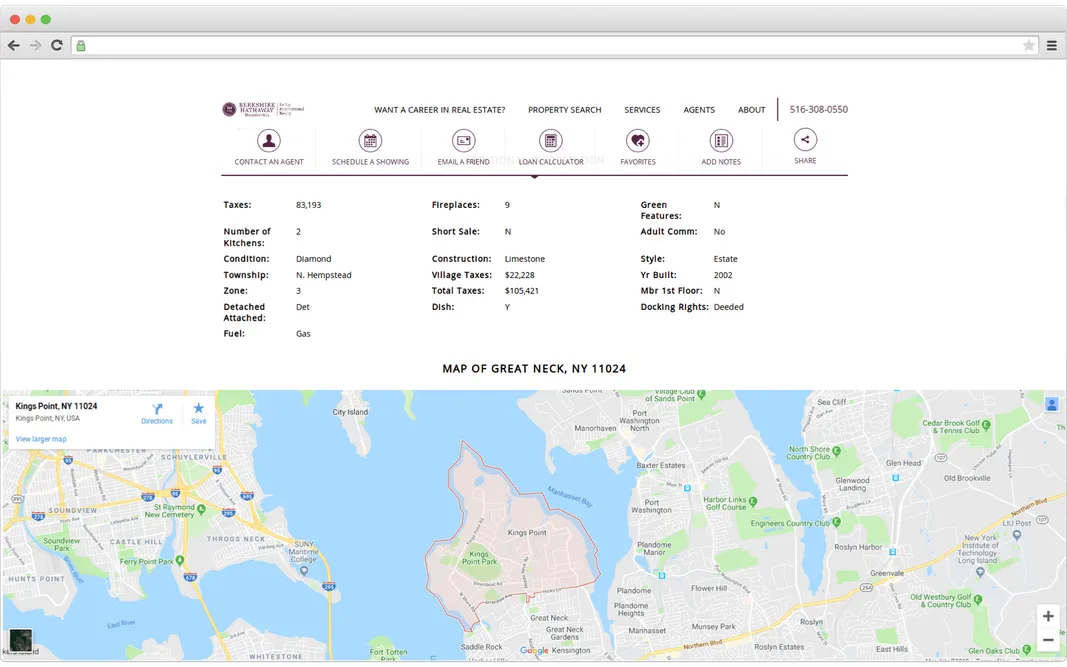The width and height of the screenshot is (1067, 667).
Task: Open Schedule a Showing
Action: 370,140
